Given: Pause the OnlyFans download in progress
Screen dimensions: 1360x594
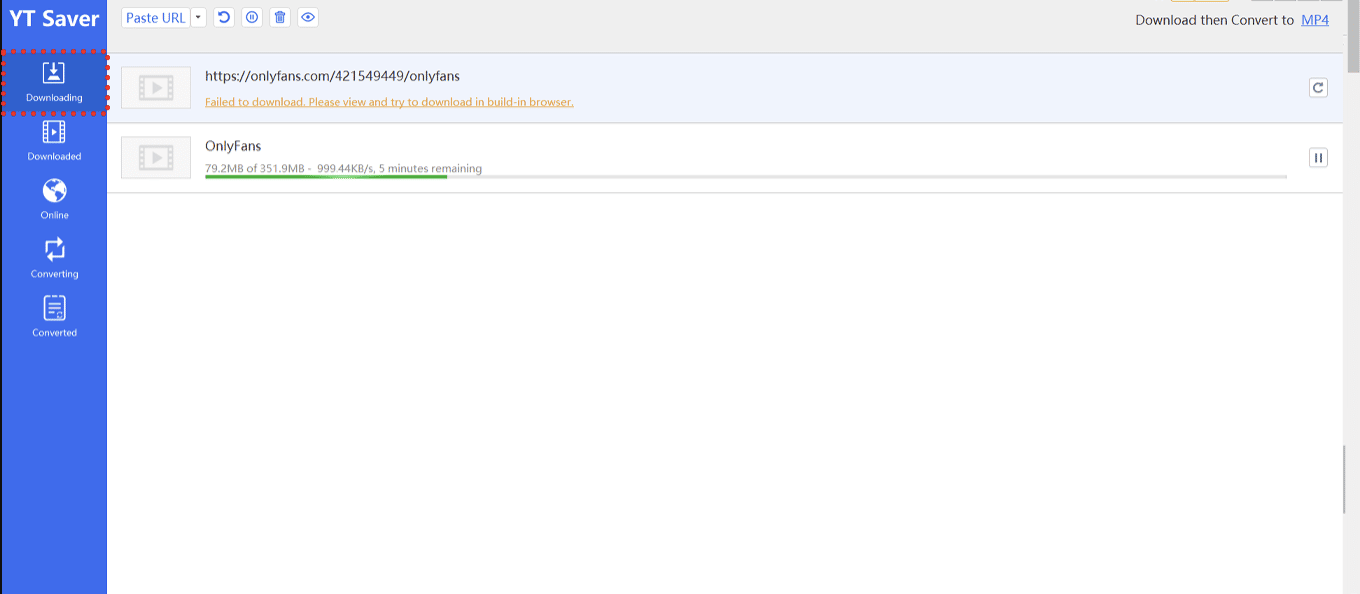Looking at the screenshot, I should tap(1318, 157).
